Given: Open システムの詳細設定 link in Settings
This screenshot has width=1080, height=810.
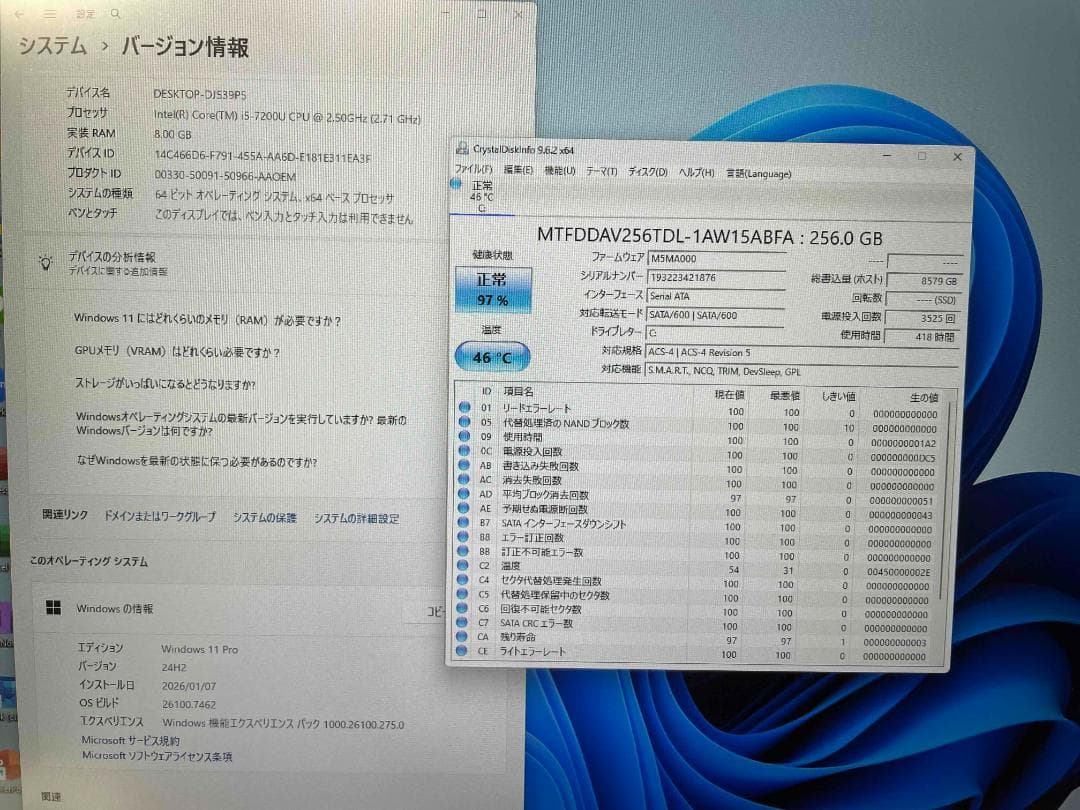Looking at the screenshot, I should pos(357,519).
